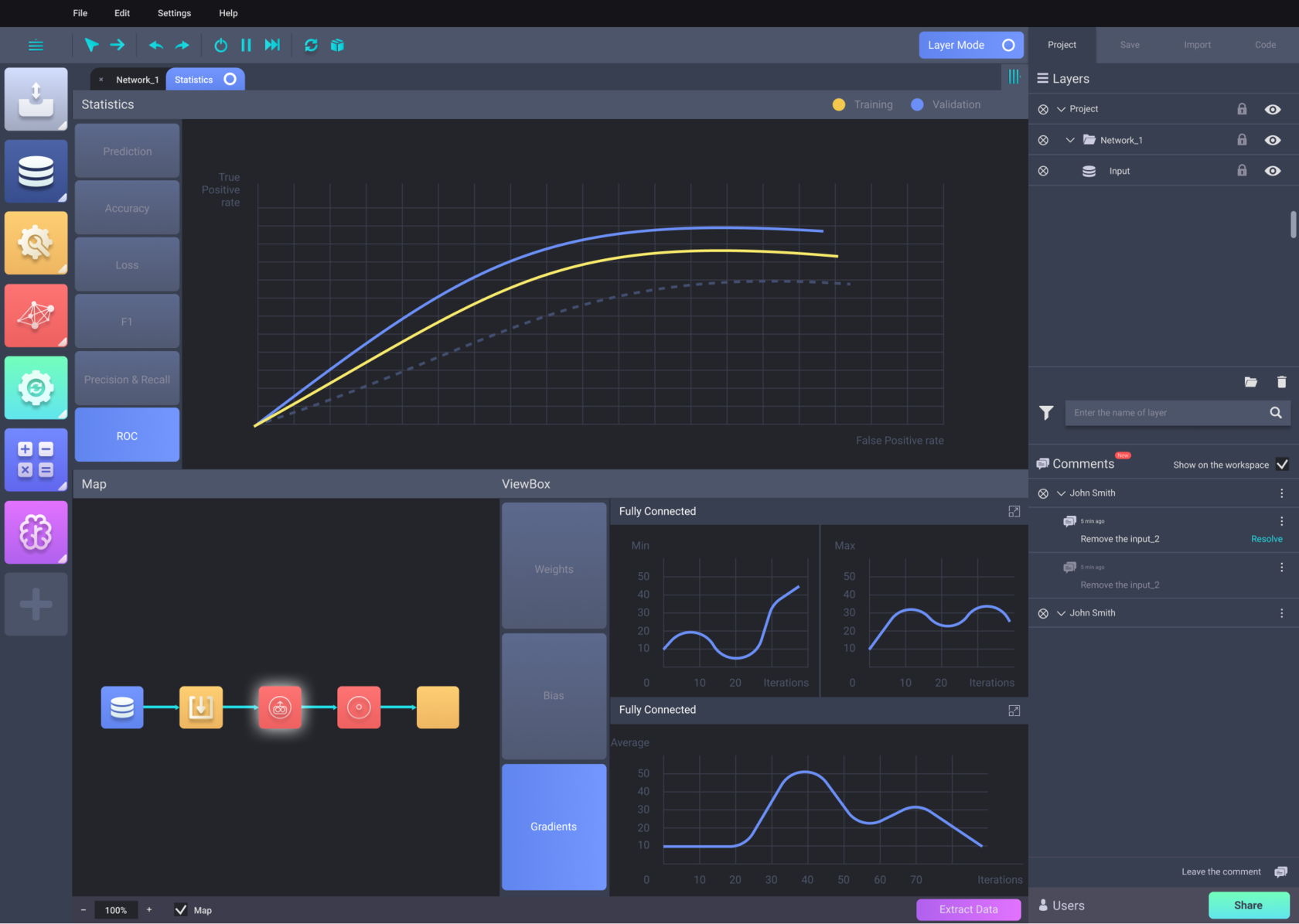
Task: Open the Settings menu
Action: 174,13
